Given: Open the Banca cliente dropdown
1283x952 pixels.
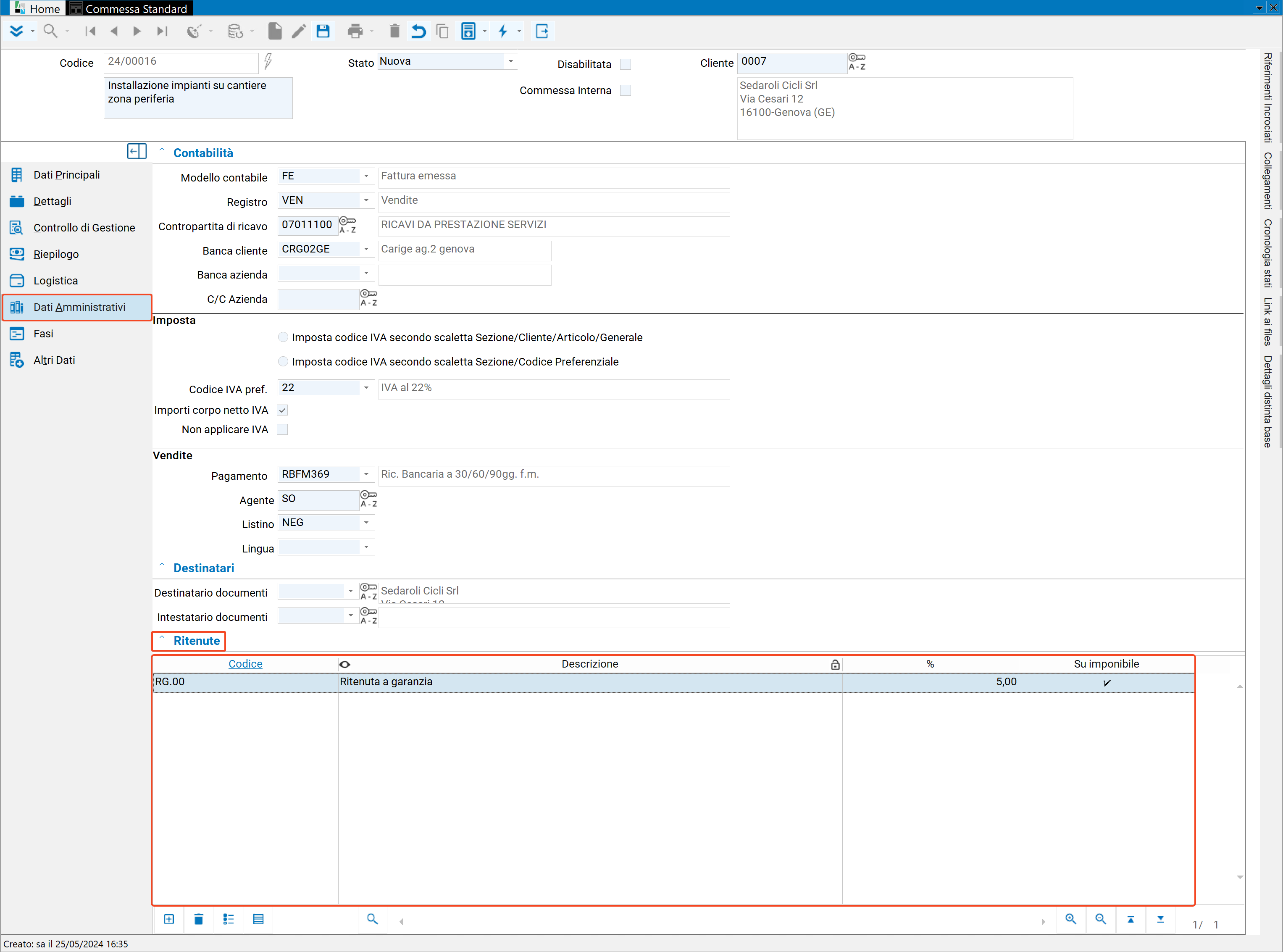Looking at the screenshot, I should [366, 249].
